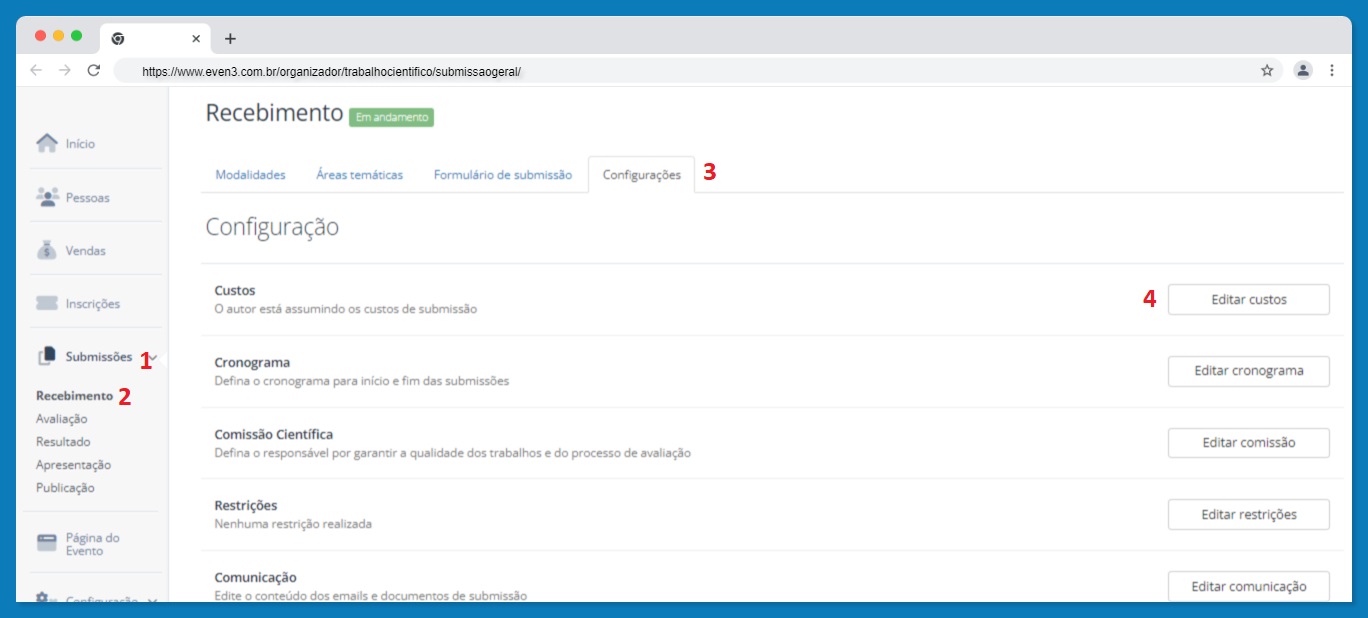Click the Editar restrições button
1368x618 pixels.
(1249, 514)
